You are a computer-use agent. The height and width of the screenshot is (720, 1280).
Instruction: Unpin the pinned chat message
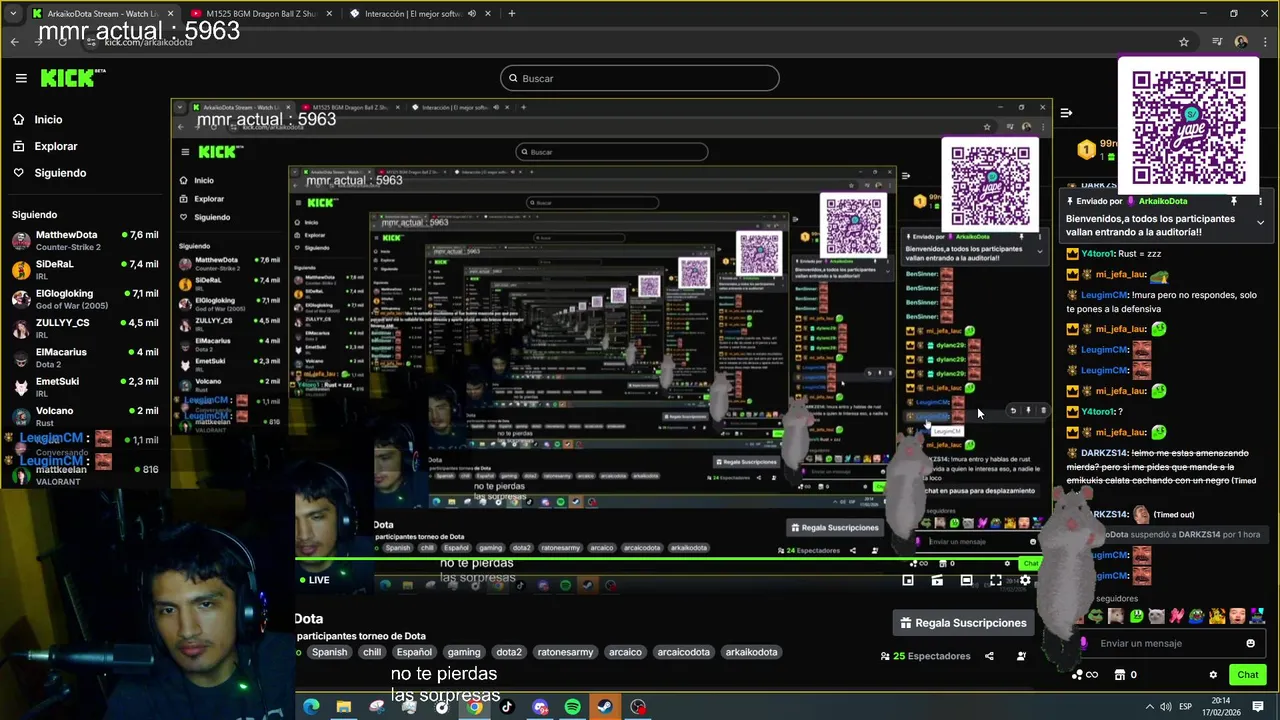click(x=1234, y=201)
